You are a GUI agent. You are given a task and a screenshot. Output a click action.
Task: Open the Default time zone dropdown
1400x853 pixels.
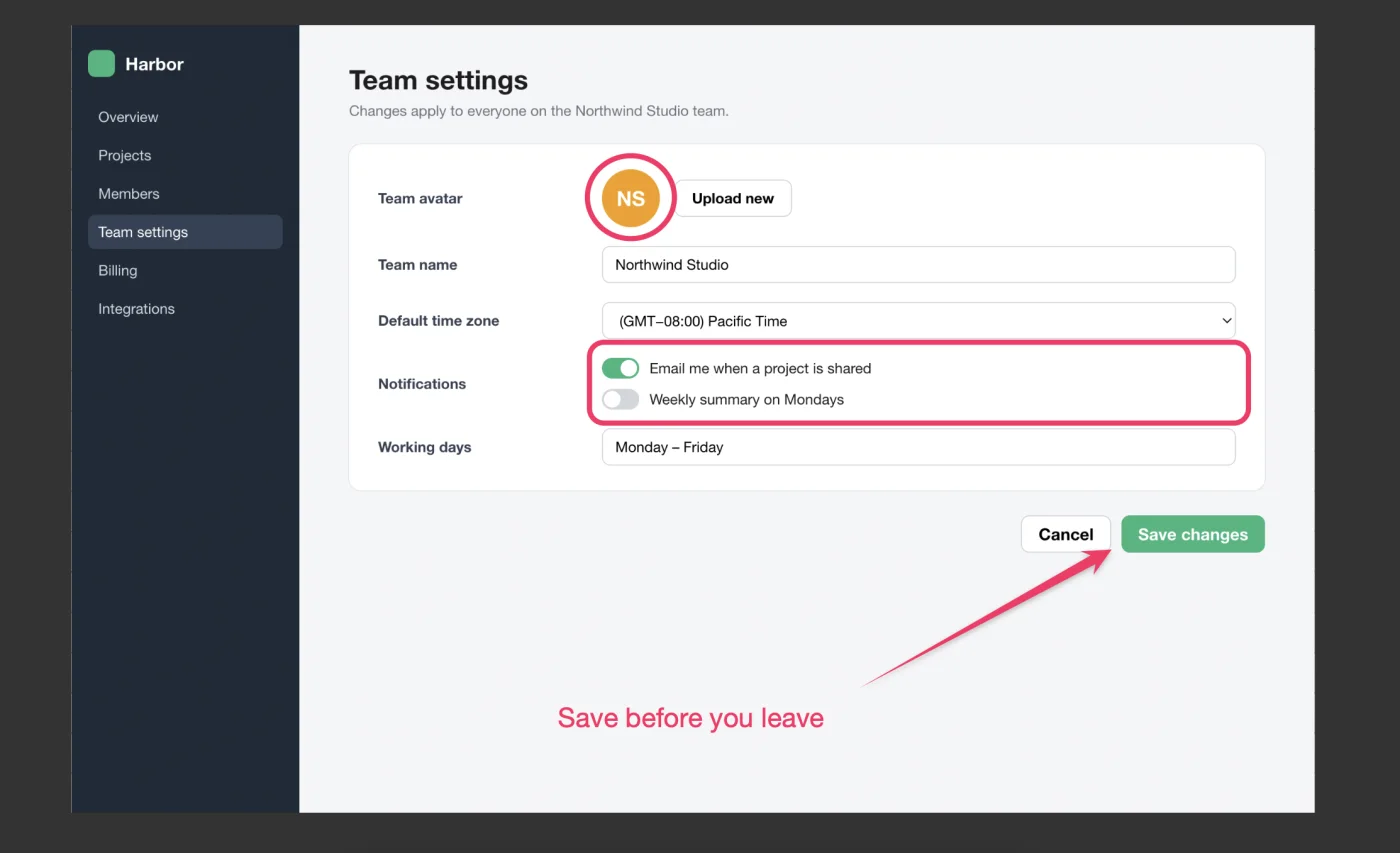pyautogui.click(x=918, y=321)
